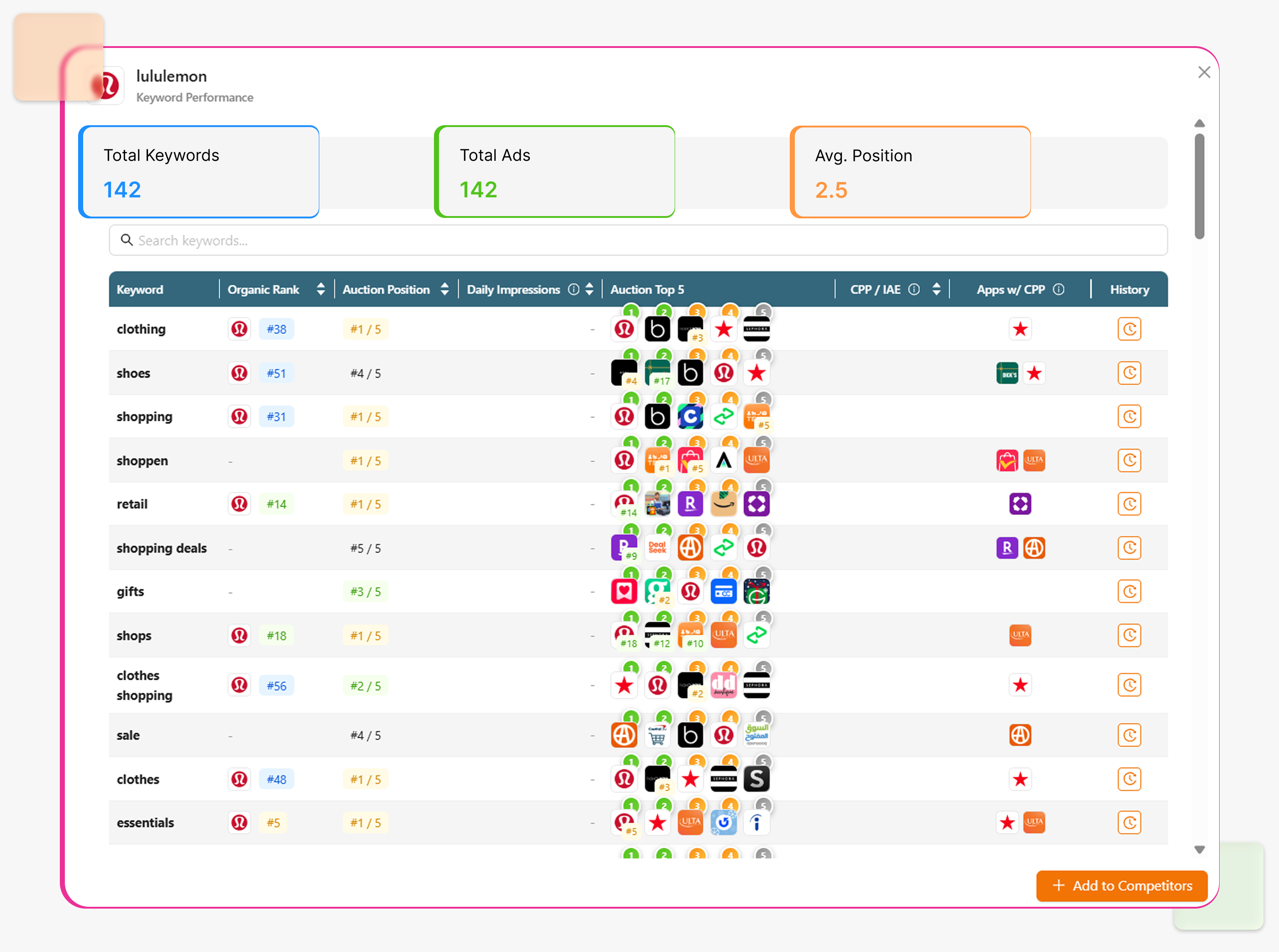
Task: Open history for clothes shopping keyword
Action: [x=1129, y=685]
